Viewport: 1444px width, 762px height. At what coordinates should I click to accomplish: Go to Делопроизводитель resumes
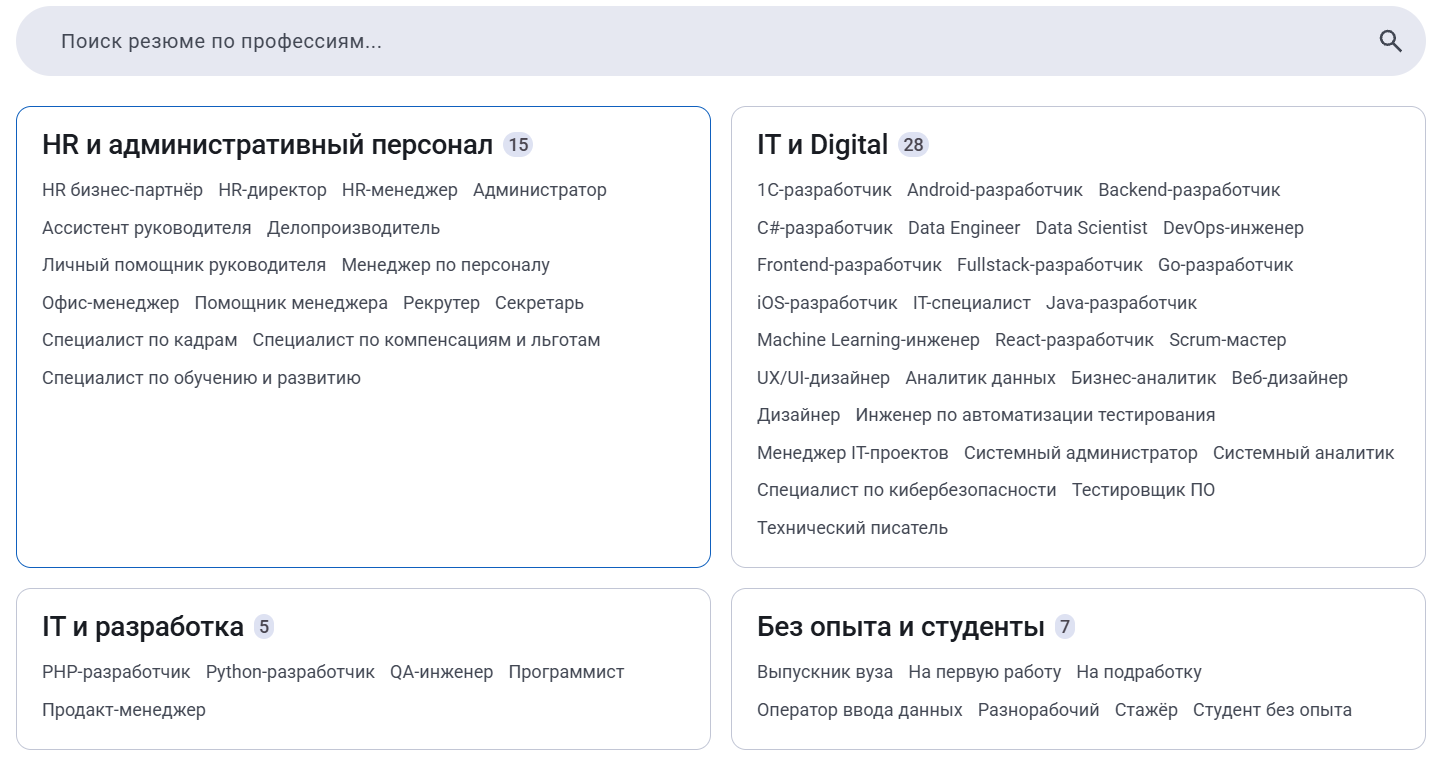click(353, 228)
